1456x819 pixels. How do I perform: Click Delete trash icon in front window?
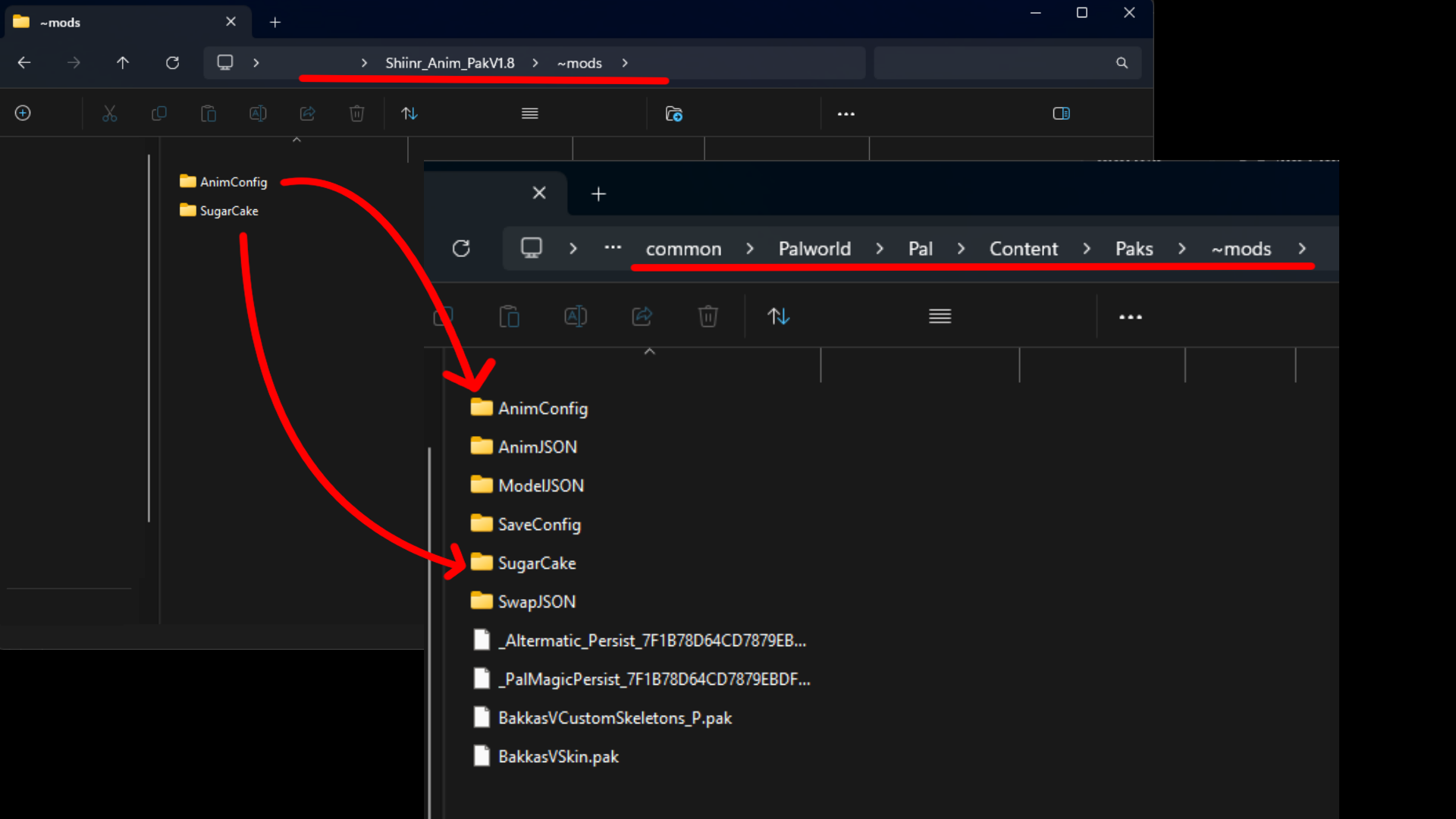(x=708, y=316)
